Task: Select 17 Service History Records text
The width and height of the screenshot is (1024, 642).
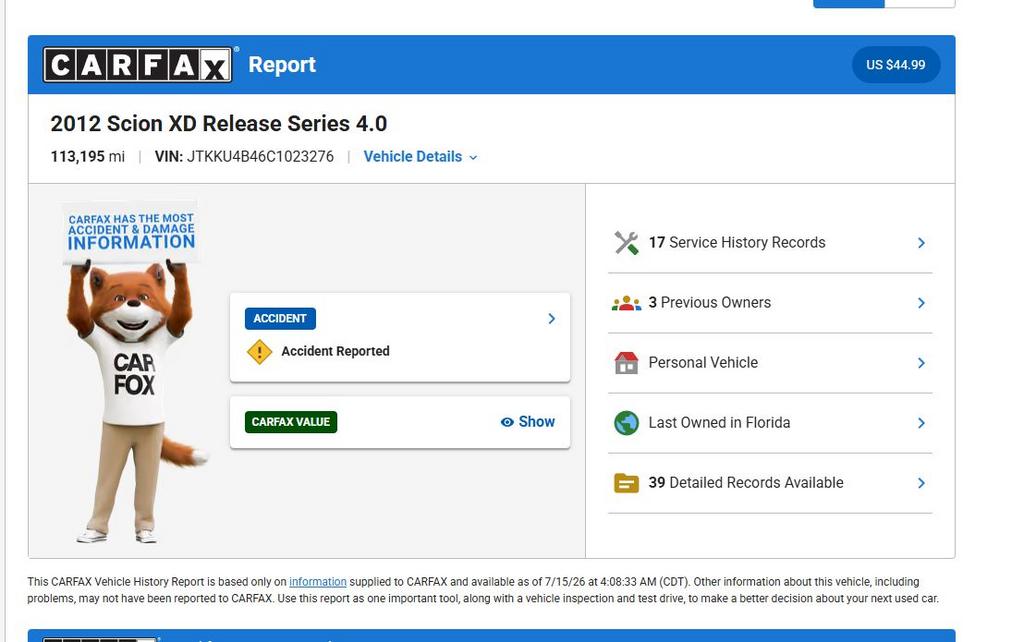Action: pyautogui.click(x=737, y=243)
